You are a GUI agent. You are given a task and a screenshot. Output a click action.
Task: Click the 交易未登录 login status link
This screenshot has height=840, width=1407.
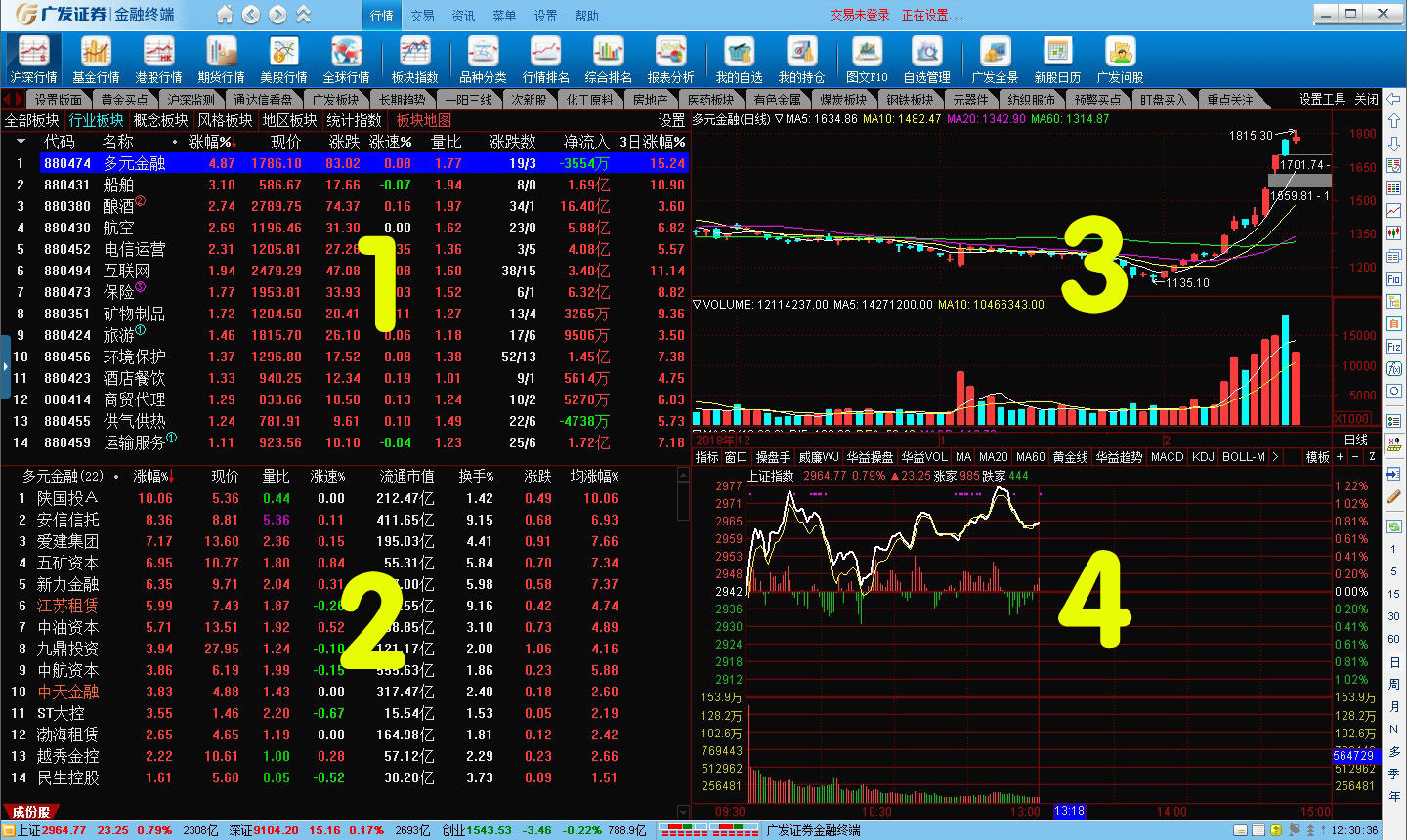(x=860, y=15)
